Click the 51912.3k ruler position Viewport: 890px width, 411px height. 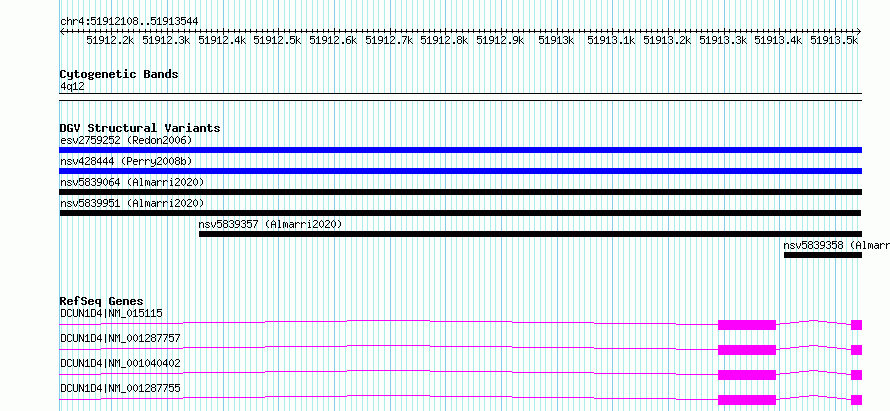point(166,40)
